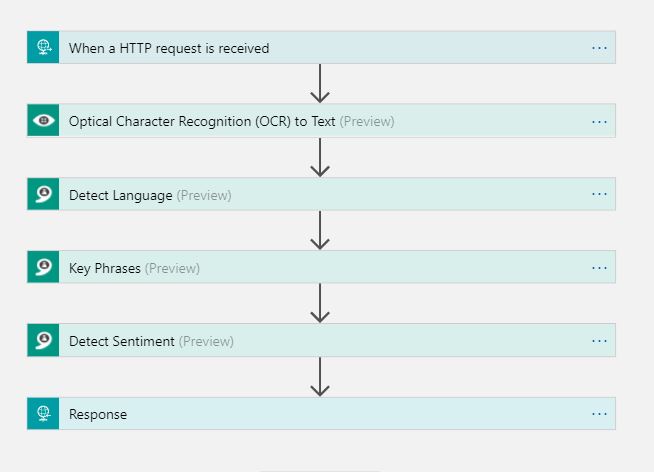Open ellipsis menu on Key Phrases step
This screenshot has width=654, height=472.
599,268
